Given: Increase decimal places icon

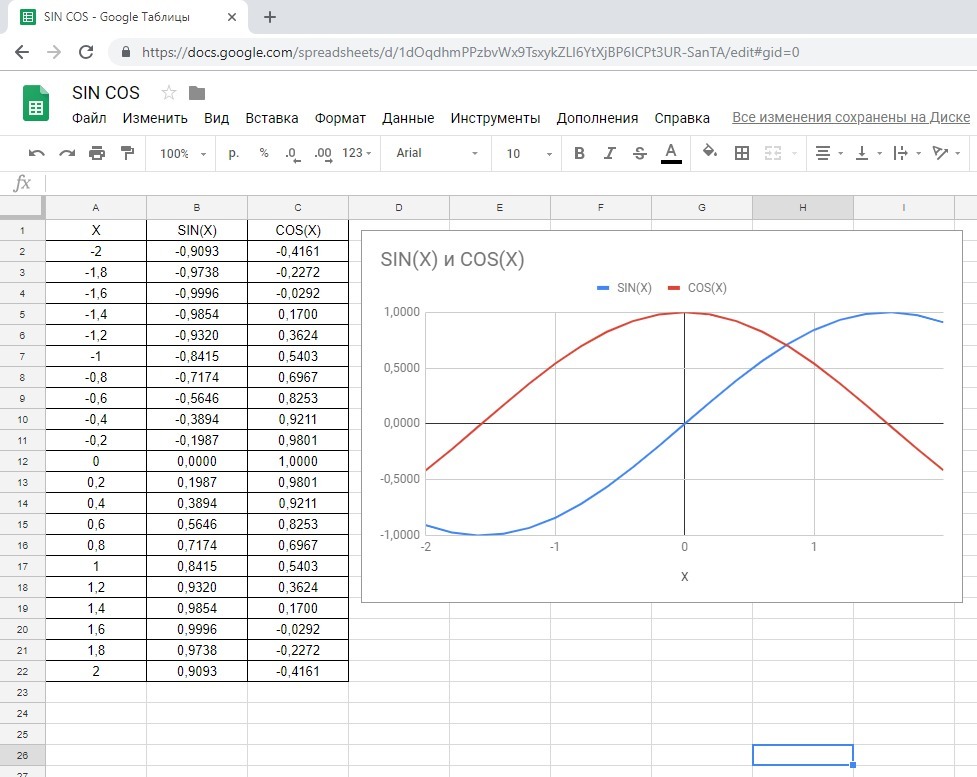Looking at the screenshot, I should (323, 154).
